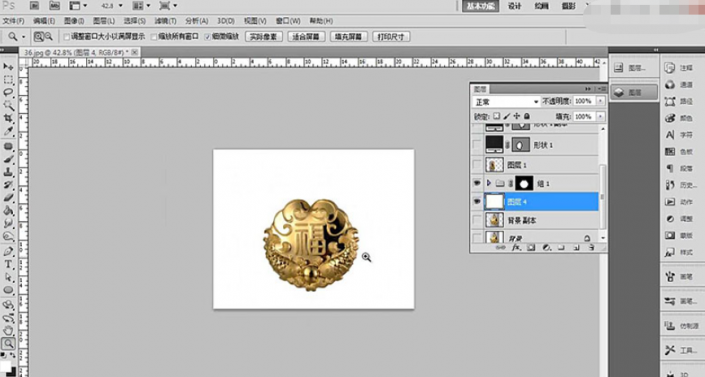Create new adjustment layer icon
The width and height of the screenshot is (705, 377).
546,247
